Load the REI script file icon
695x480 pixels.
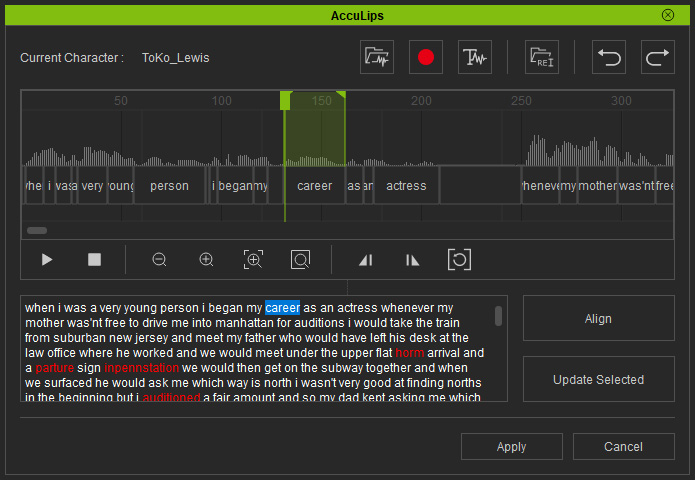coord(542,57)
